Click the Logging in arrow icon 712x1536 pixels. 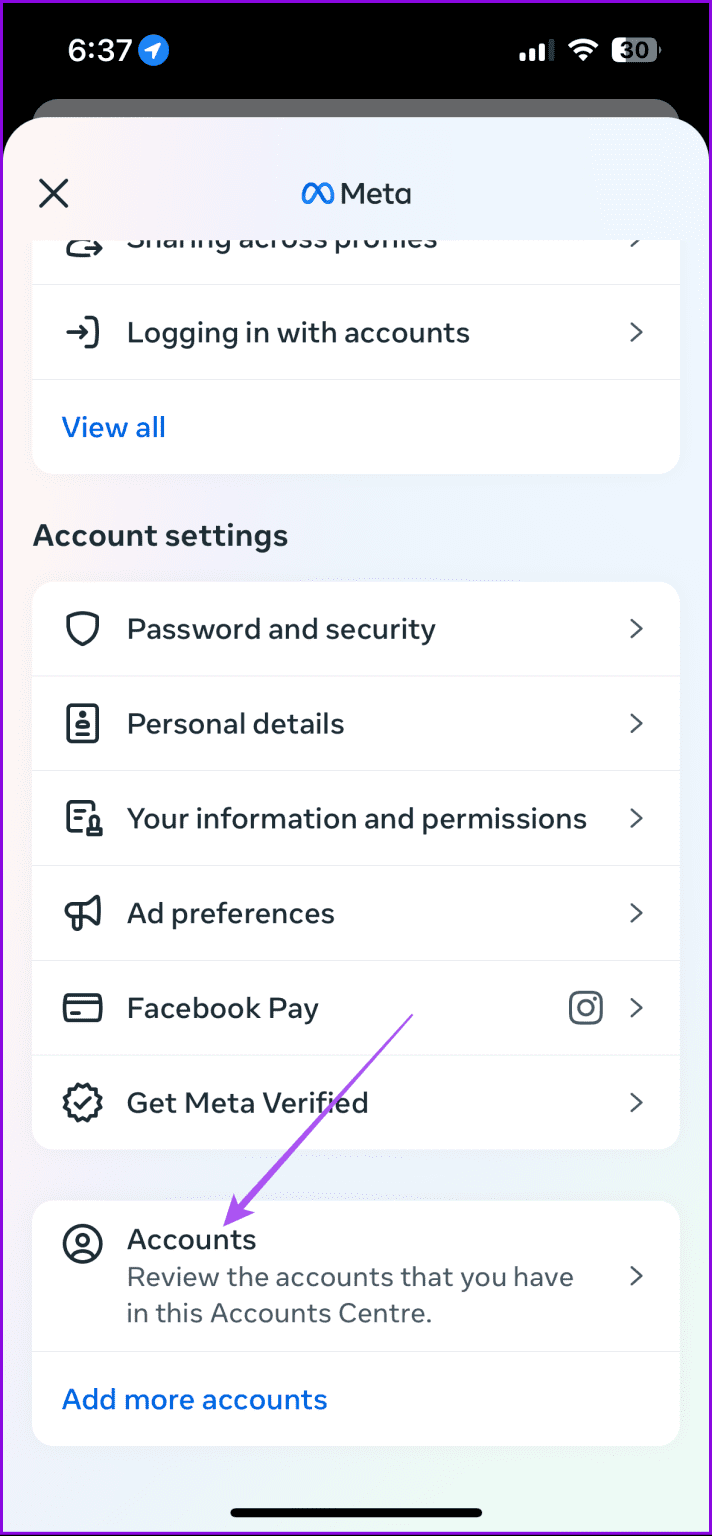click(x=82, y=332)
